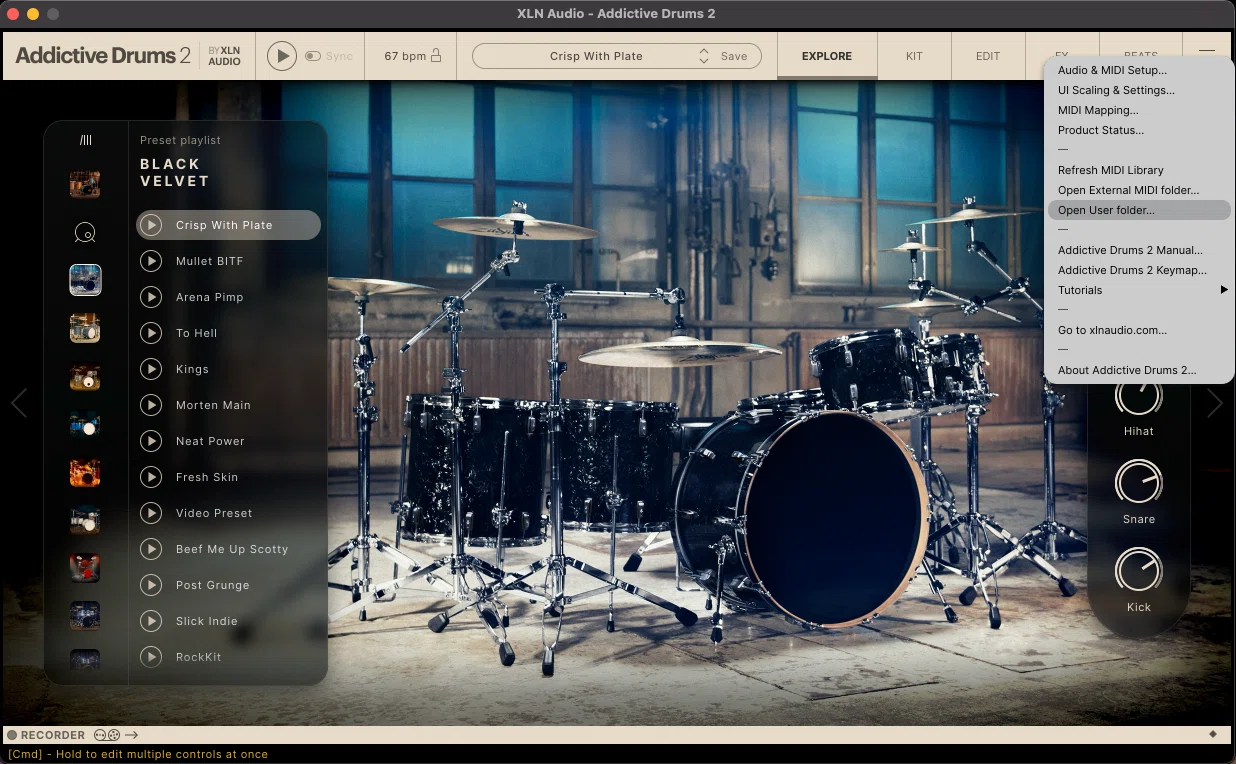Click Refresh MIDI Library

click(1138, 170)
